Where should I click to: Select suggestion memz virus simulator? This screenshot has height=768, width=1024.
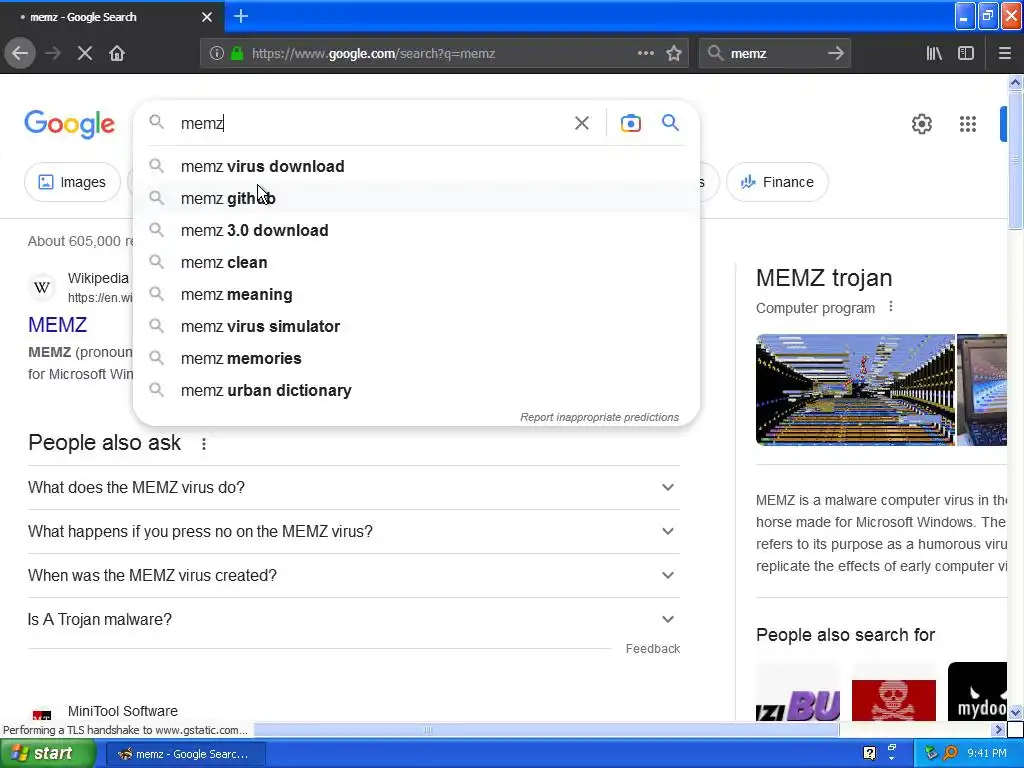416,327
